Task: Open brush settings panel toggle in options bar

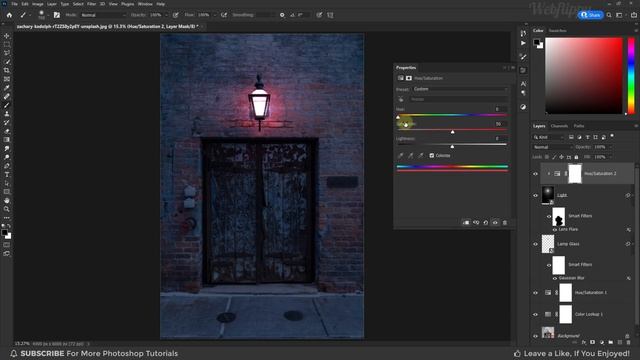Action: click(x=57, y=15)
